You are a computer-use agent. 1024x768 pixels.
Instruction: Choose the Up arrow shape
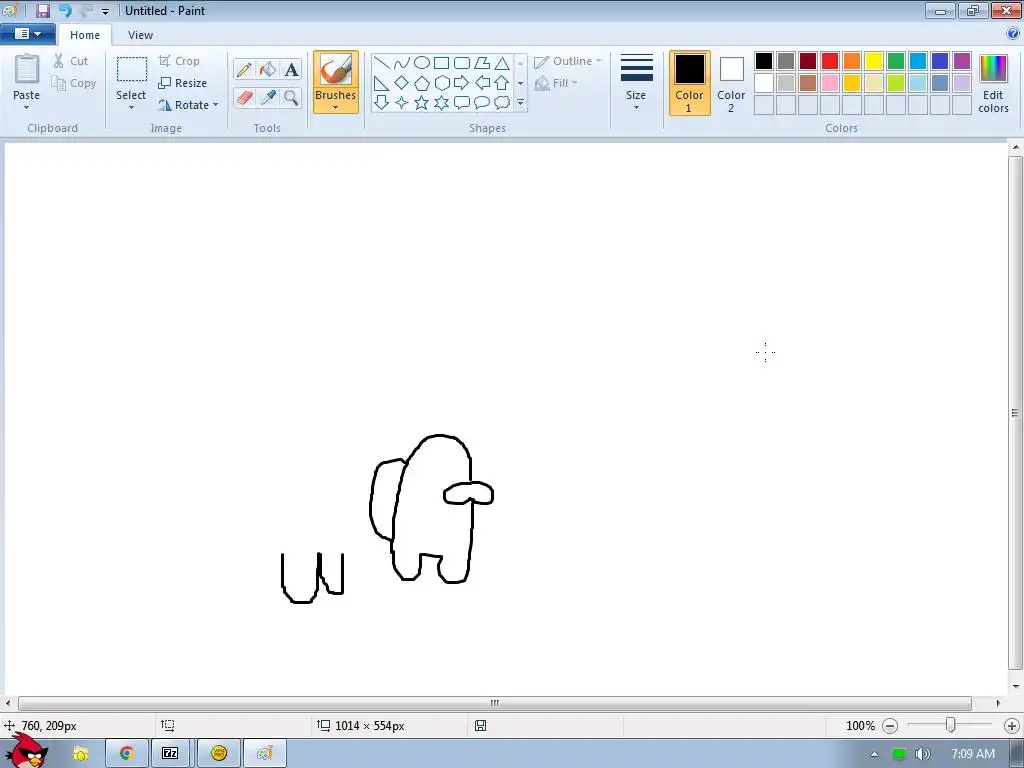(502, 83)
